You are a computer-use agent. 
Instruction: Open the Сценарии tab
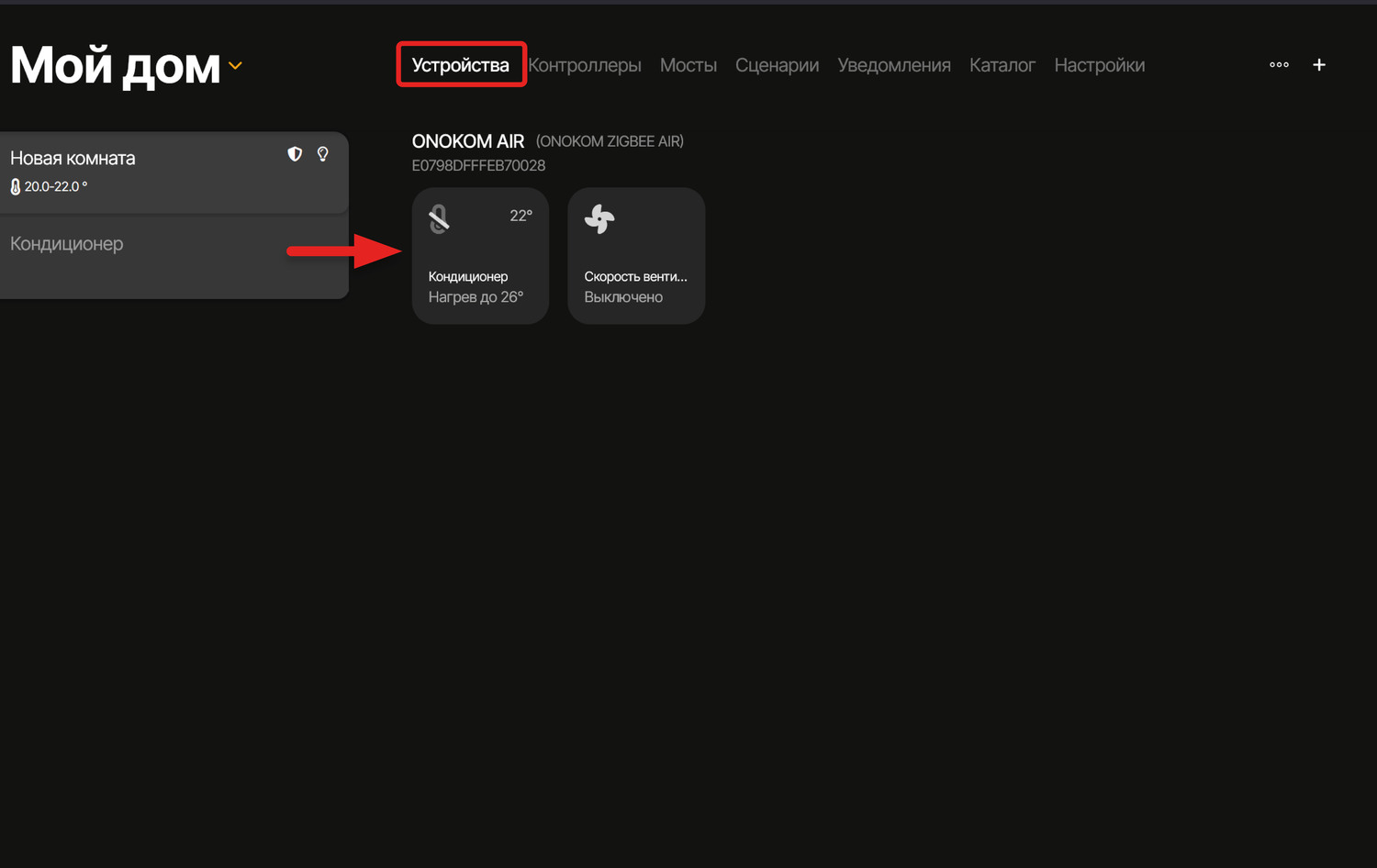click(x=777, y=65)
